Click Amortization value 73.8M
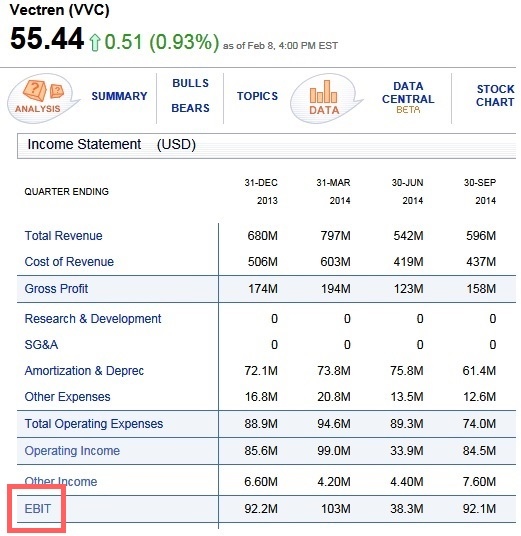The height and width of the screenshot is (536, 521). [334, 371]
